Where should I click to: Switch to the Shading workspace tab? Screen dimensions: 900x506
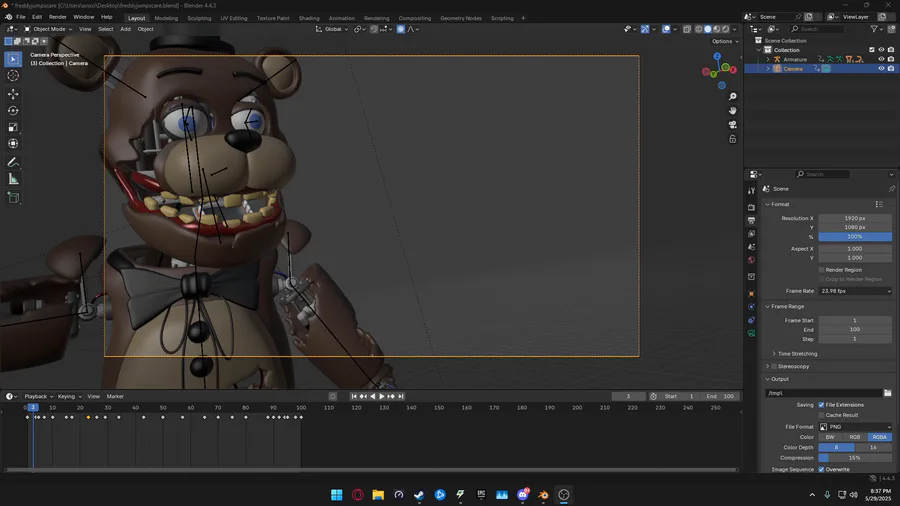coord(309,18)
